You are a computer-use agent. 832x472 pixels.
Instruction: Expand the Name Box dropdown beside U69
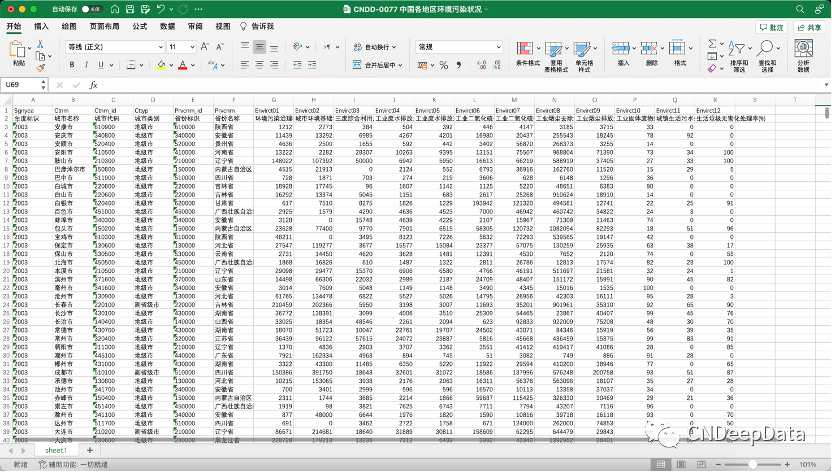tap(43, 85)
